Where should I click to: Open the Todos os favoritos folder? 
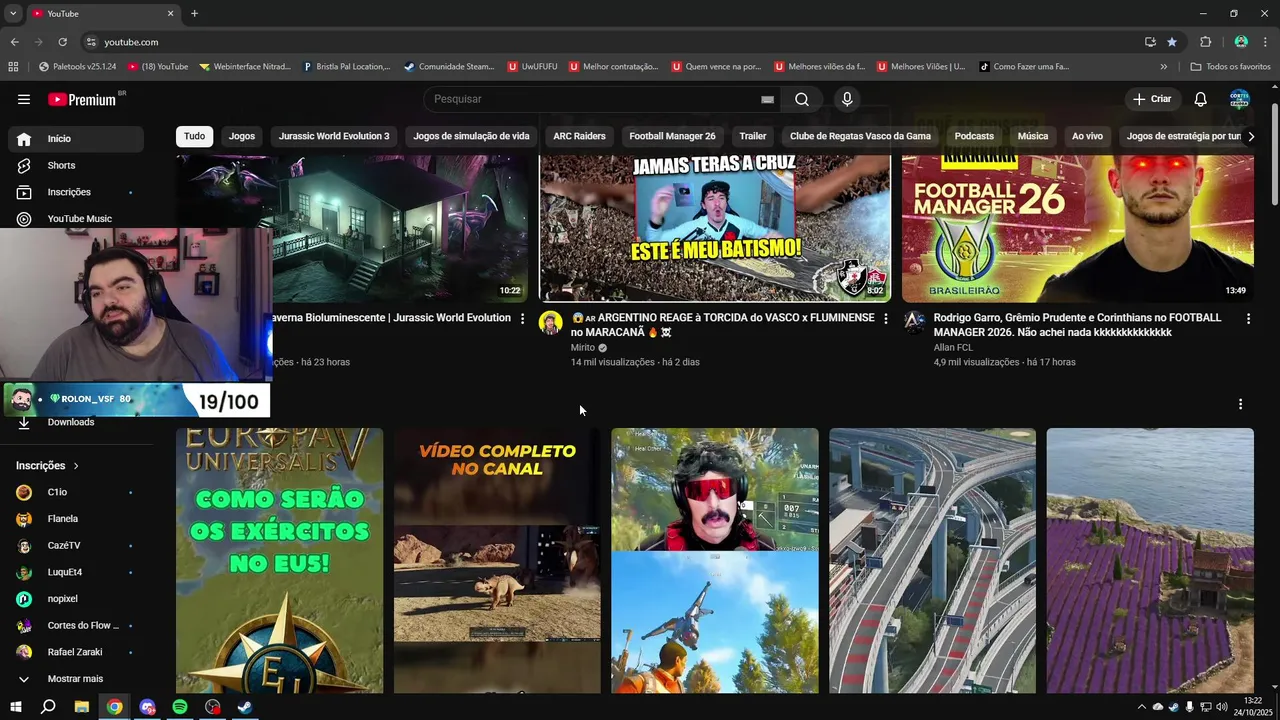point(1230,67)
